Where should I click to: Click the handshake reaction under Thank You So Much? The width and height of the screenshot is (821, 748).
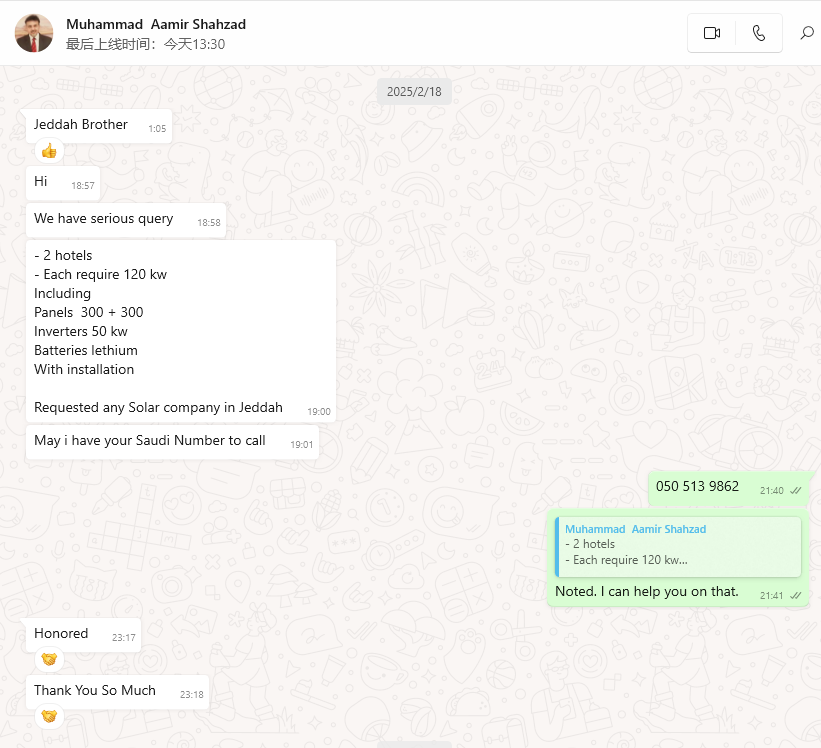click(49, 716)
